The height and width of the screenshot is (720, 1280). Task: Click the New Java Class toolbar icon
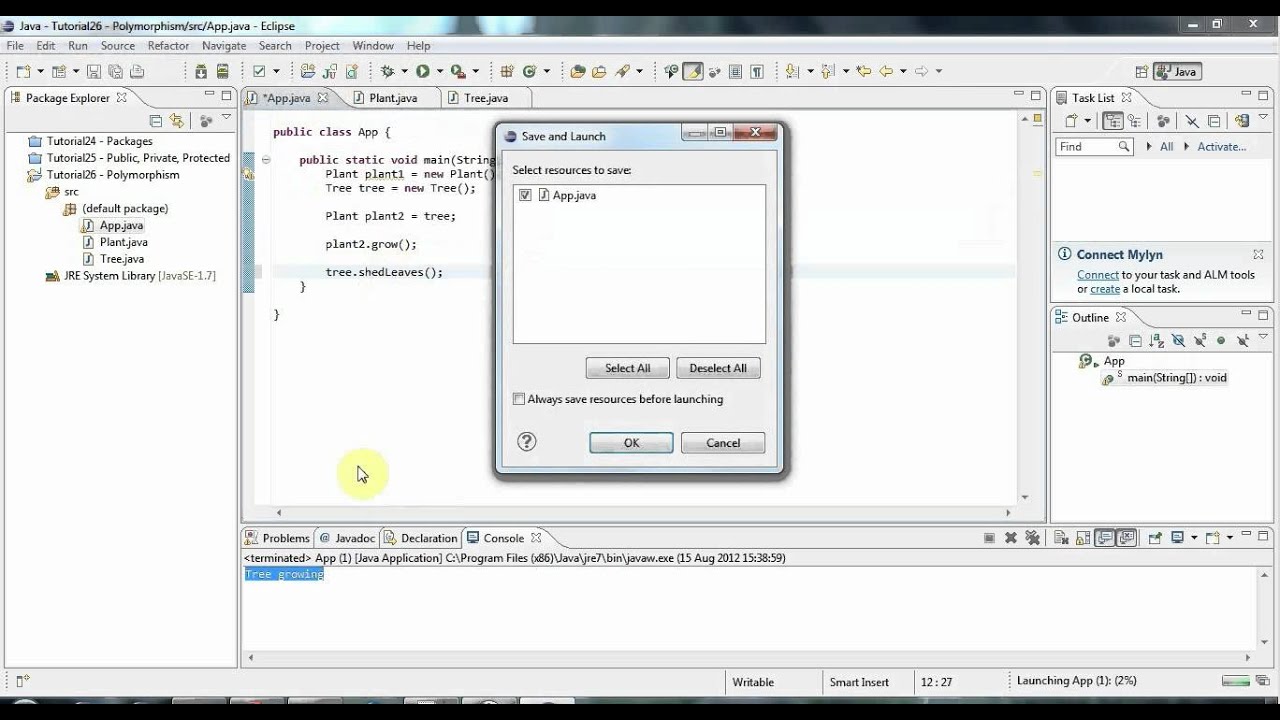click(x=530, y=71)
